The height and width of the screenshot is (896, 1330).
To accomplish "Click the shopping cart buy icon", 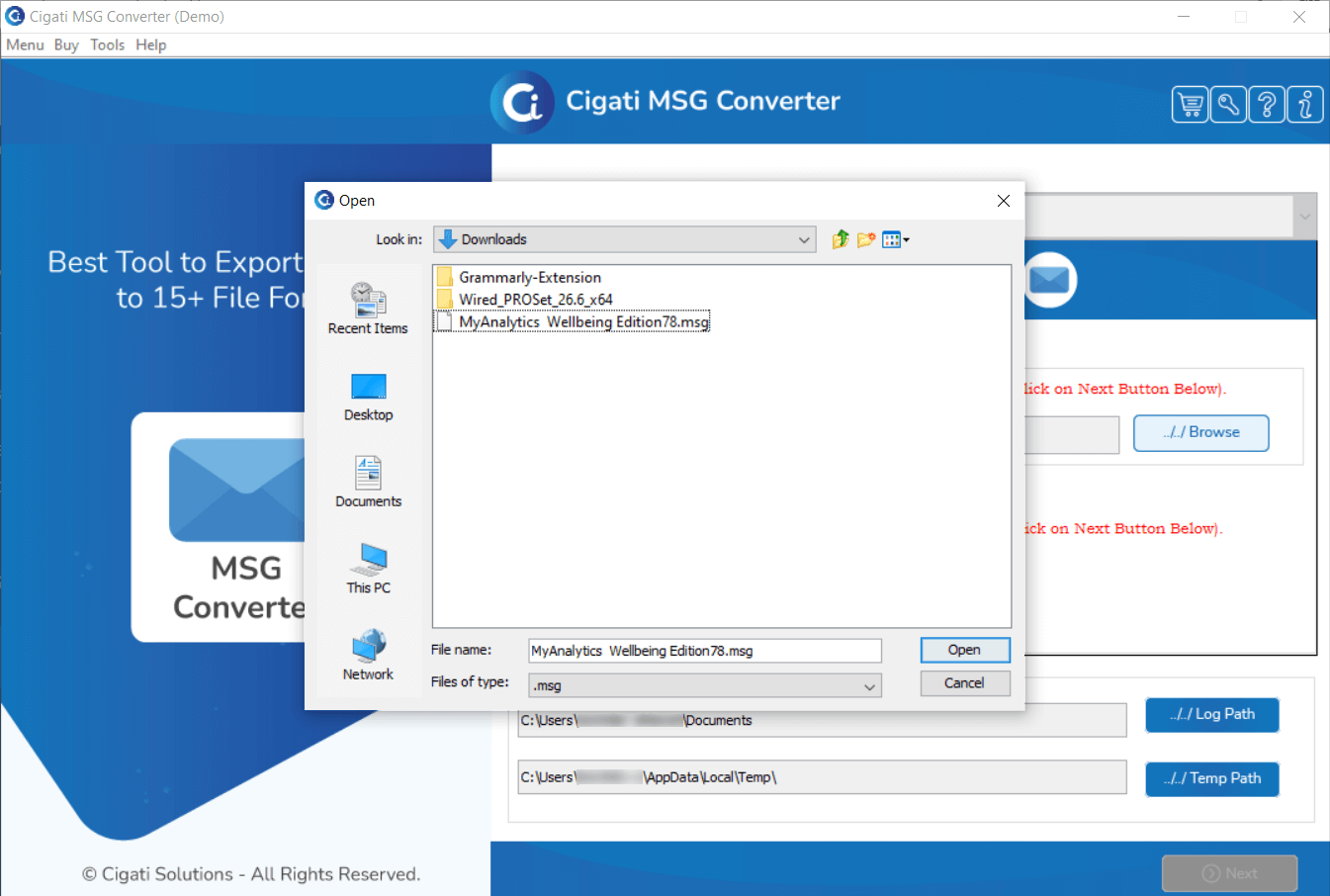I will (x=1190, y=104).
